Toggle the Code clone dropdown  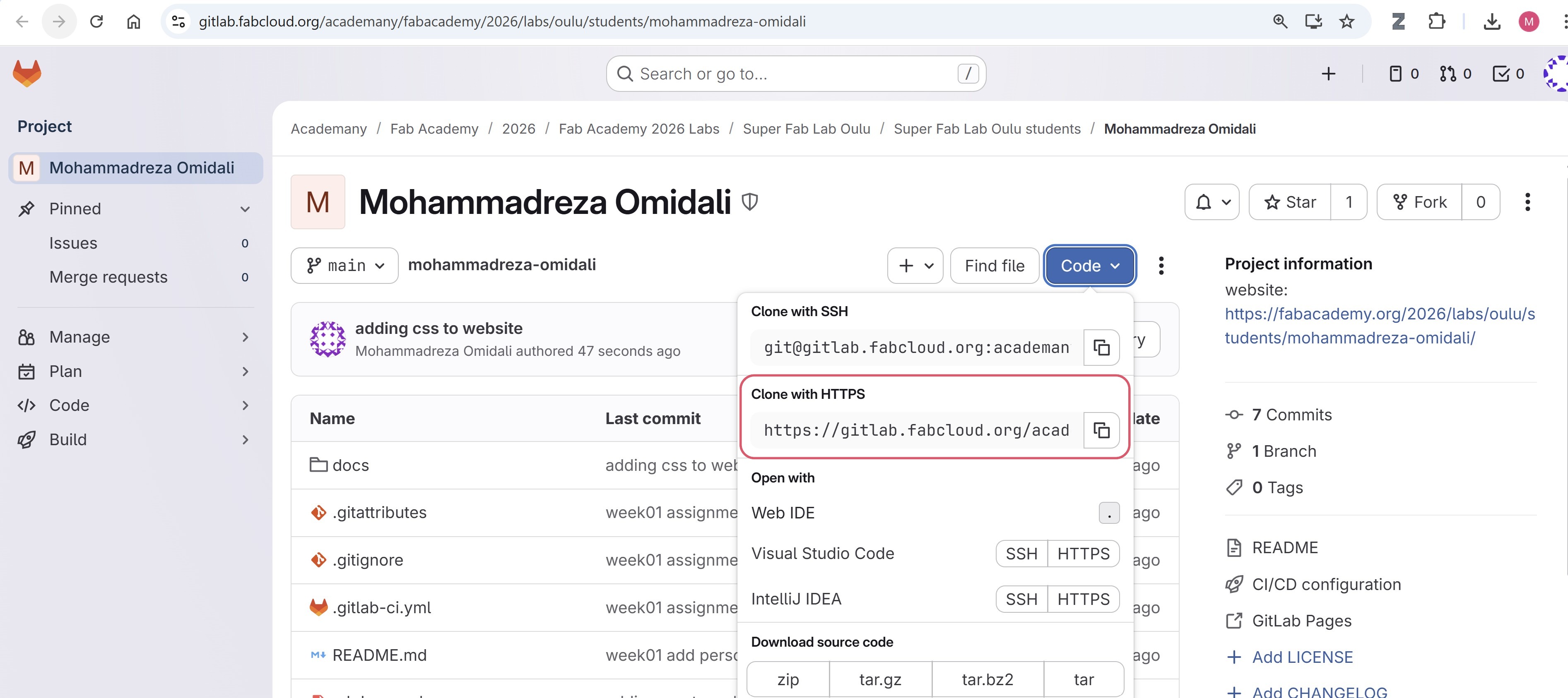click(1089, 266)
